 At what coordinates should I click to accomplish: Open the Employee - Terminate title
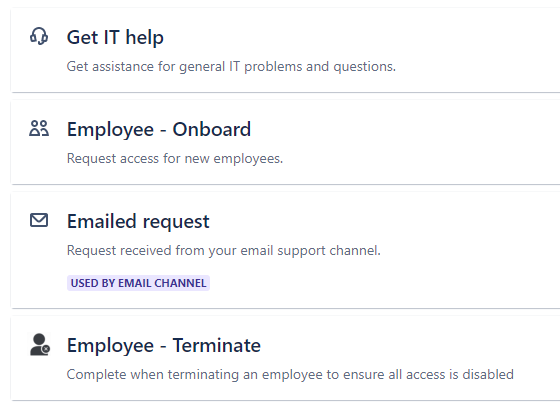tap(164, 345)
